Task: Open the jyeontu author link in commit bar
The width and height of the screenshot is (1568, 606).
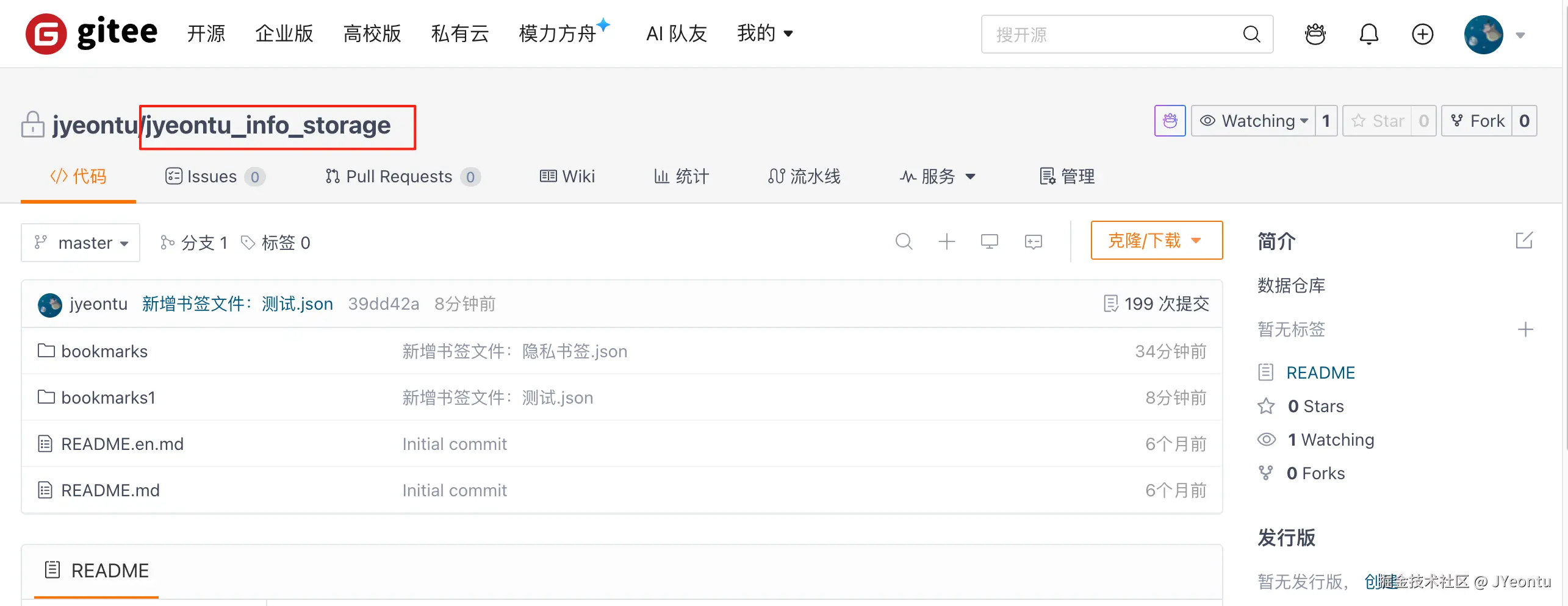Action: 99,304
